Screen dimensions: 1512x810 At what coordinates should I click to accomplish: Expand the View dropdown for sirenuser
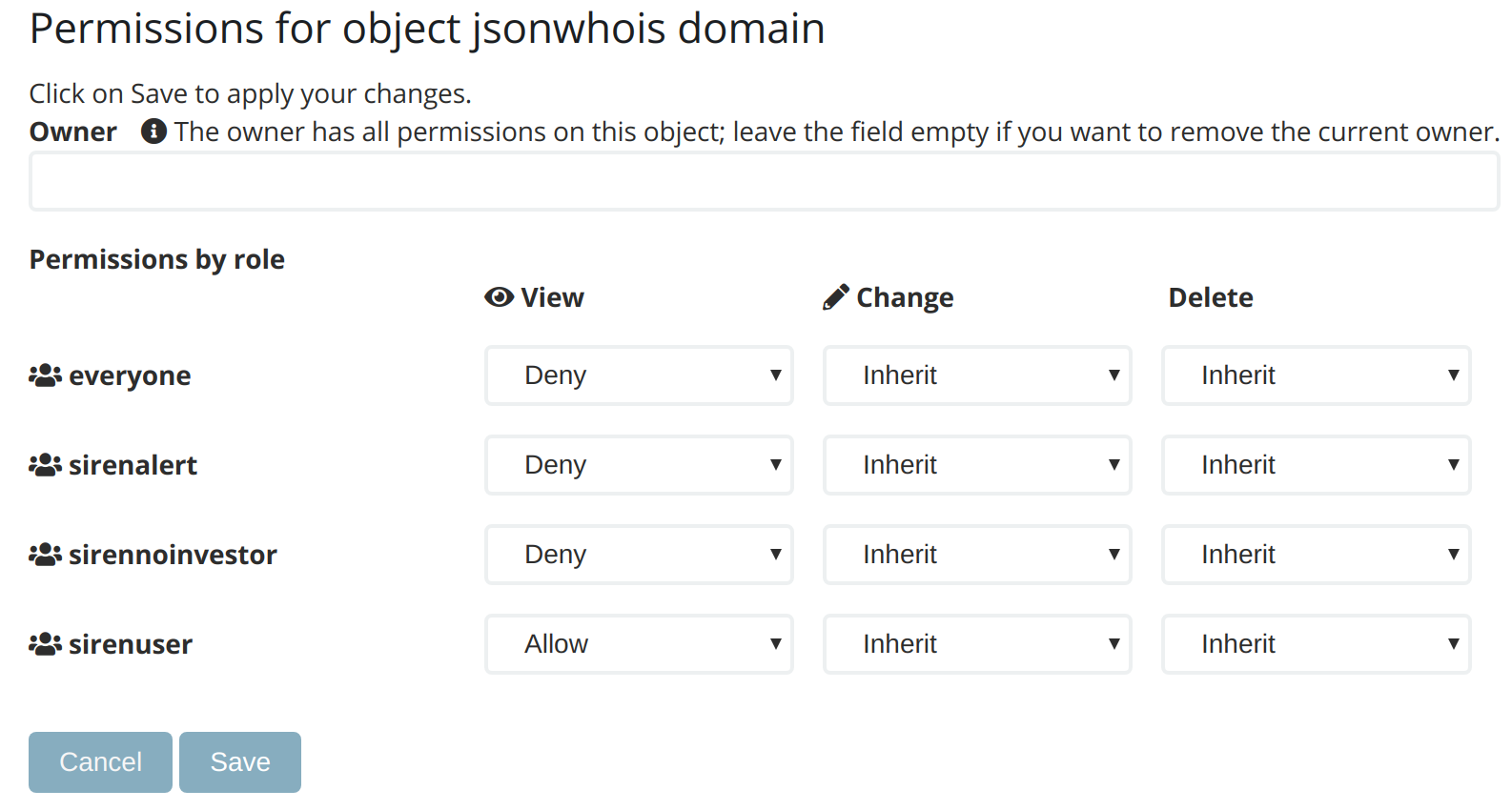point(639,644)
